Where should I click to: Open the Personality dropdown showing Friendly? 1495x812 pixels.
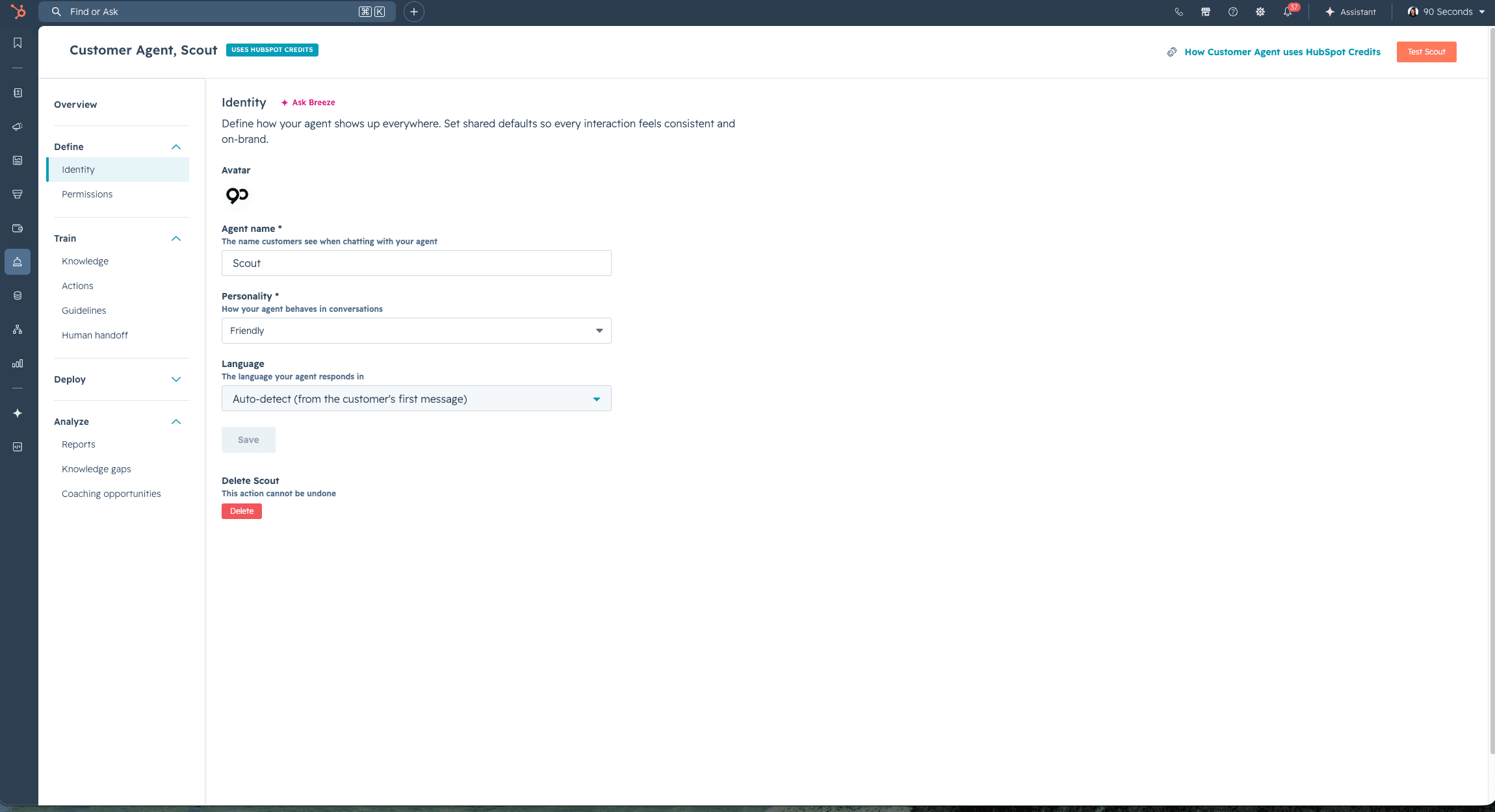417,331
